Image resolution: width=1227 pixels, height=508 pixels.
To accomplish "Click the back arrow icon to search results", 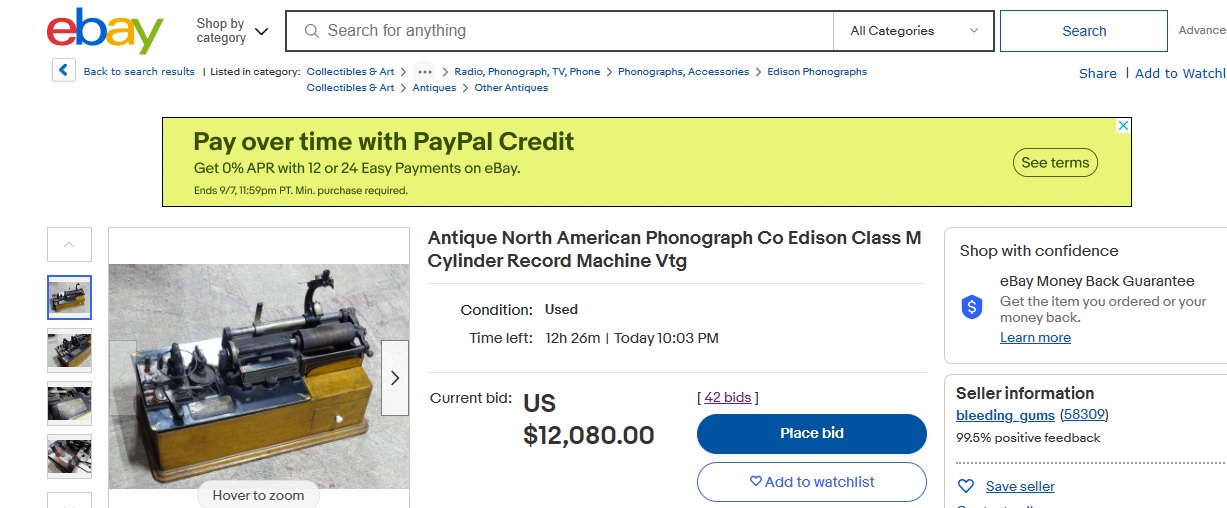I will (x=64, y=71).
